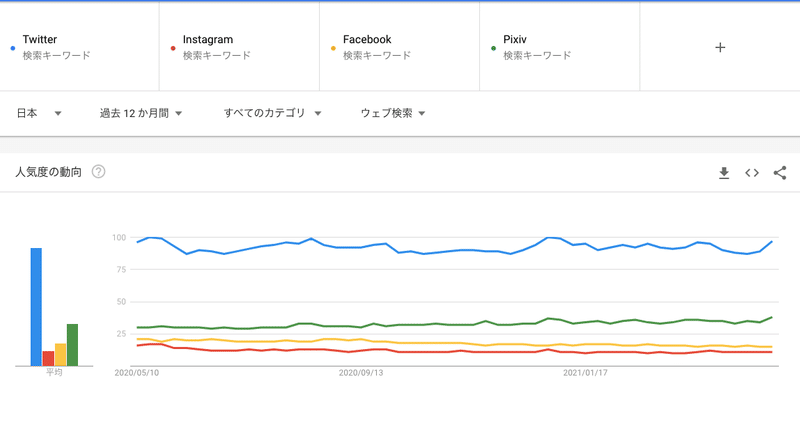
Task: Edit the Facebook search term
Action: [x=400, y=47]
